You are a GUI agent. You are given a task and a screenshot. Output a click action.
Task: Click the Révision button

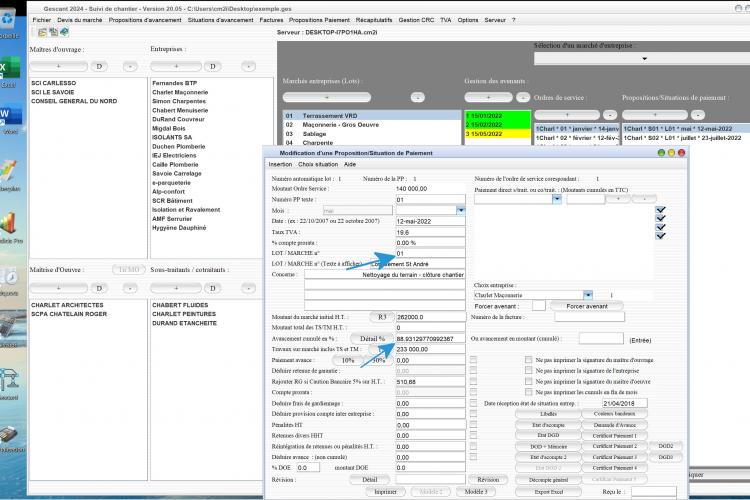[488, 479]
